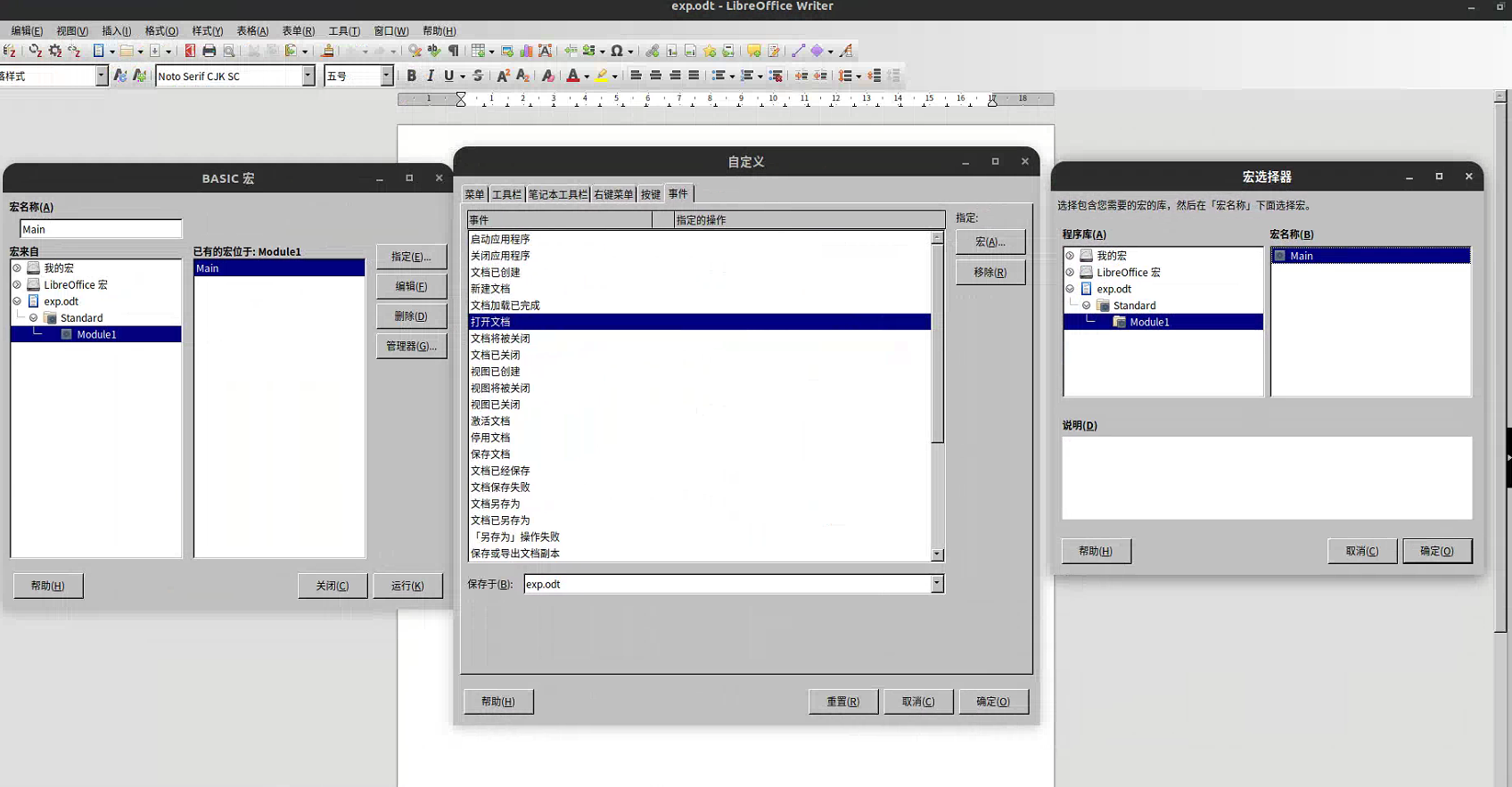
Task: Click the 管理器(G)... button
Action: click(x=411, y=346)
